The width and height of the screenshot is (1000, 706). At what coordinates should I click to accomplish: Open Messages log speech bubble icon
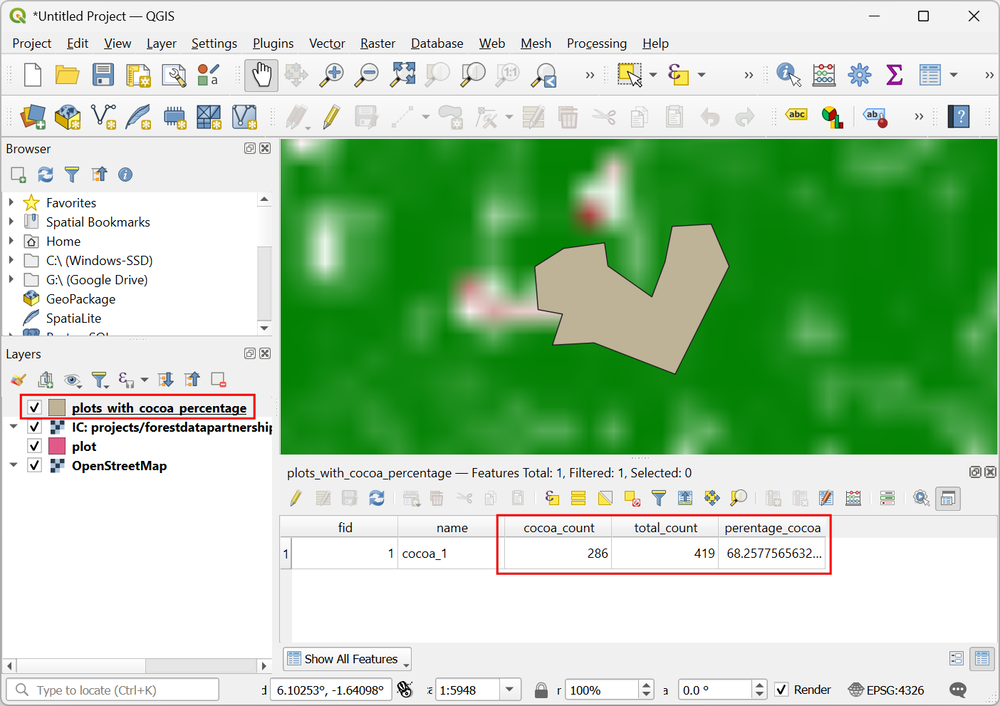[x=958, y=689]
